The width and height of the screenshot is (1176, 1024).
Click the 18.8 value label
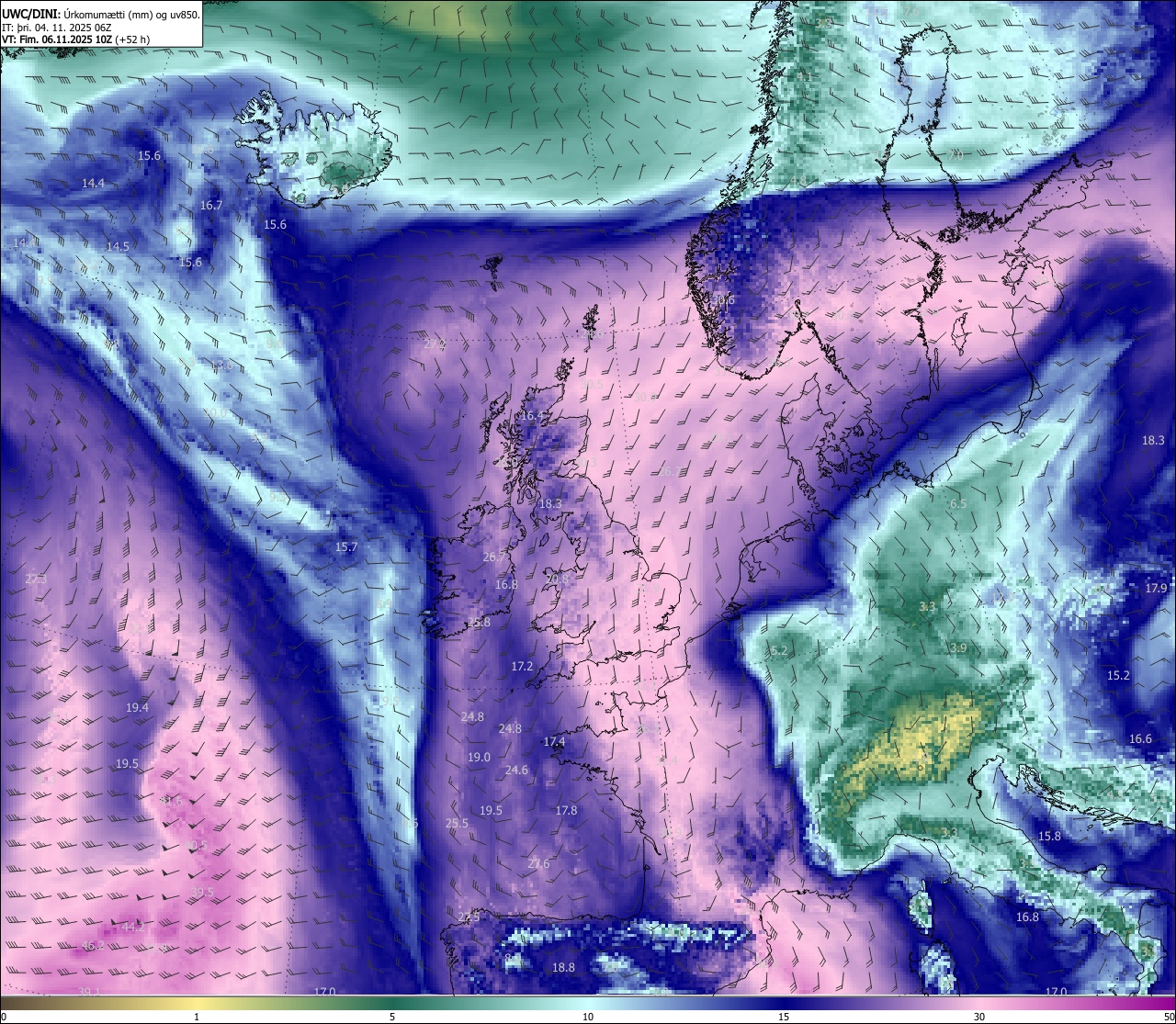pos(563,968)
